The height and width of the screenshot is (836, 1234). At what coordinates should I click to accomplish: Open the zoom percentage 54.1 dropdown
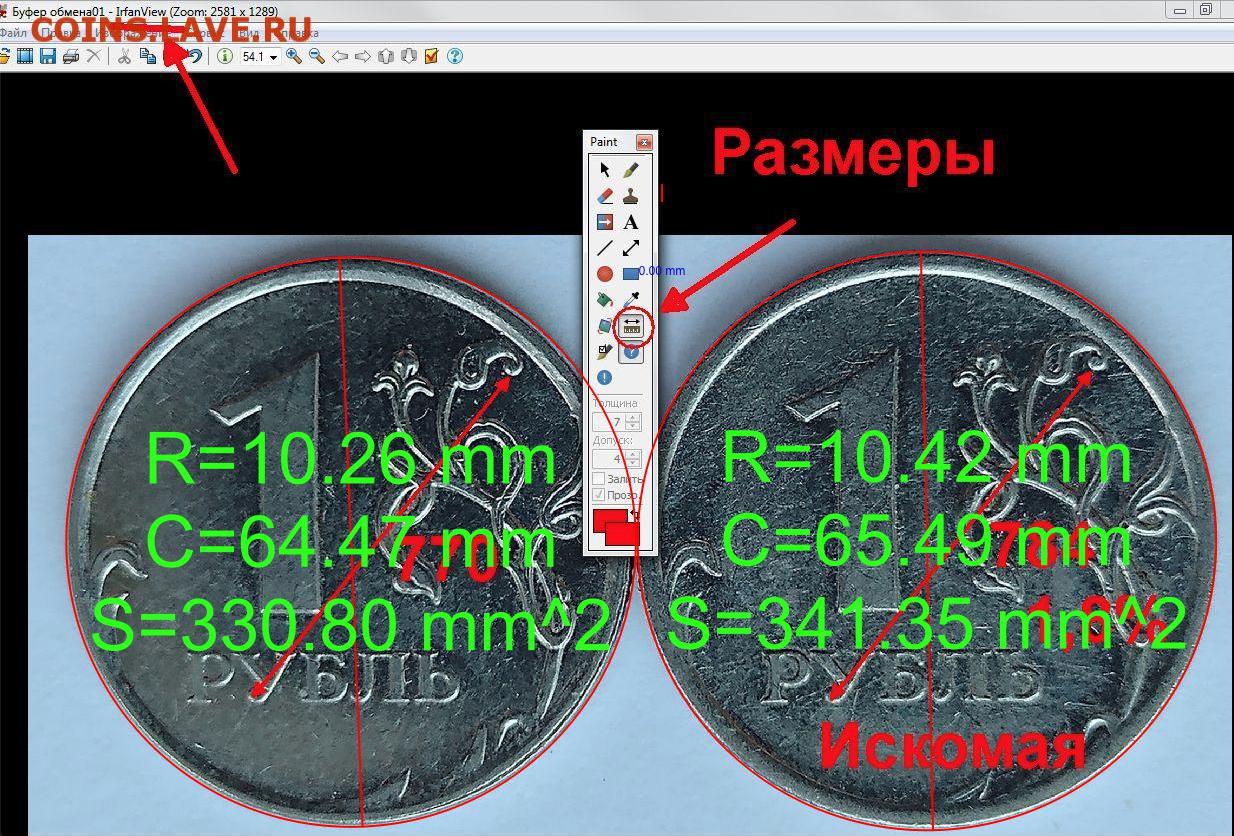tap(273, 58)
